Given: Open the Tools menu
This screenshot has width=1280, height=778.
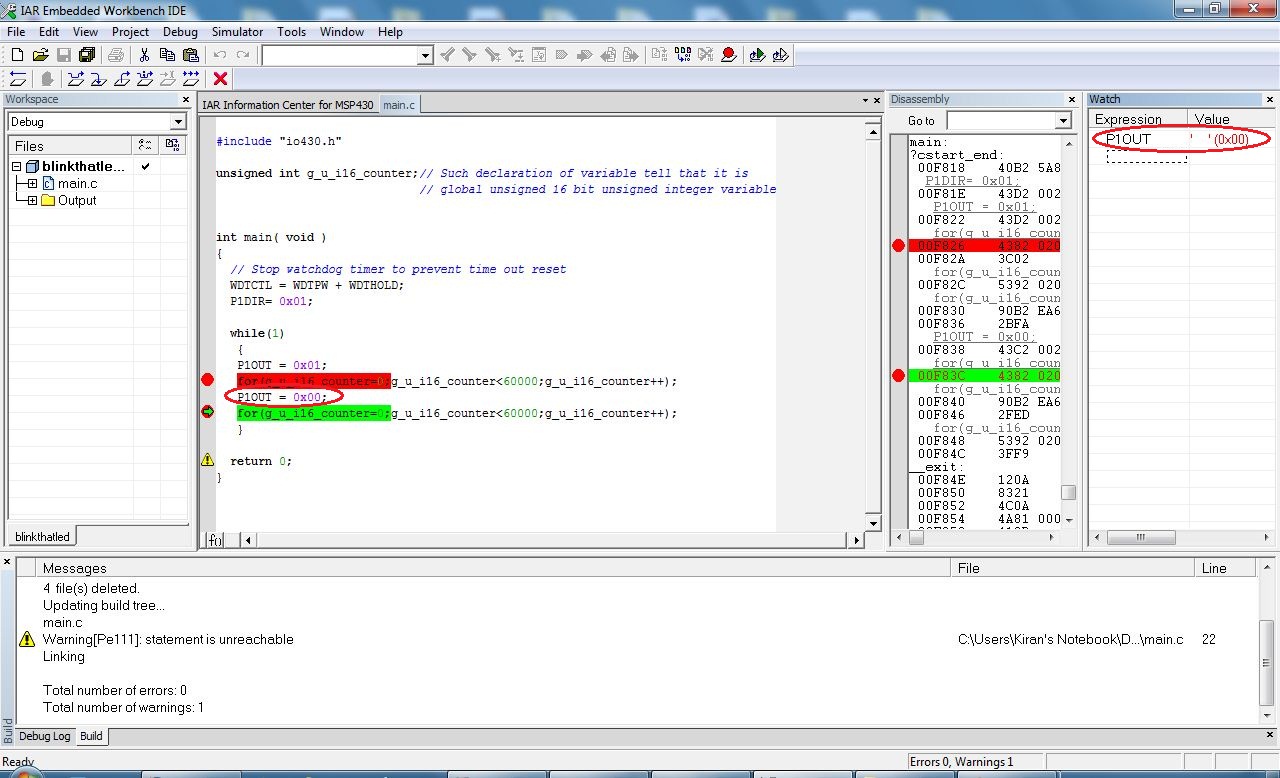Looking at the screenshot, I should click(x=291, y=31).
